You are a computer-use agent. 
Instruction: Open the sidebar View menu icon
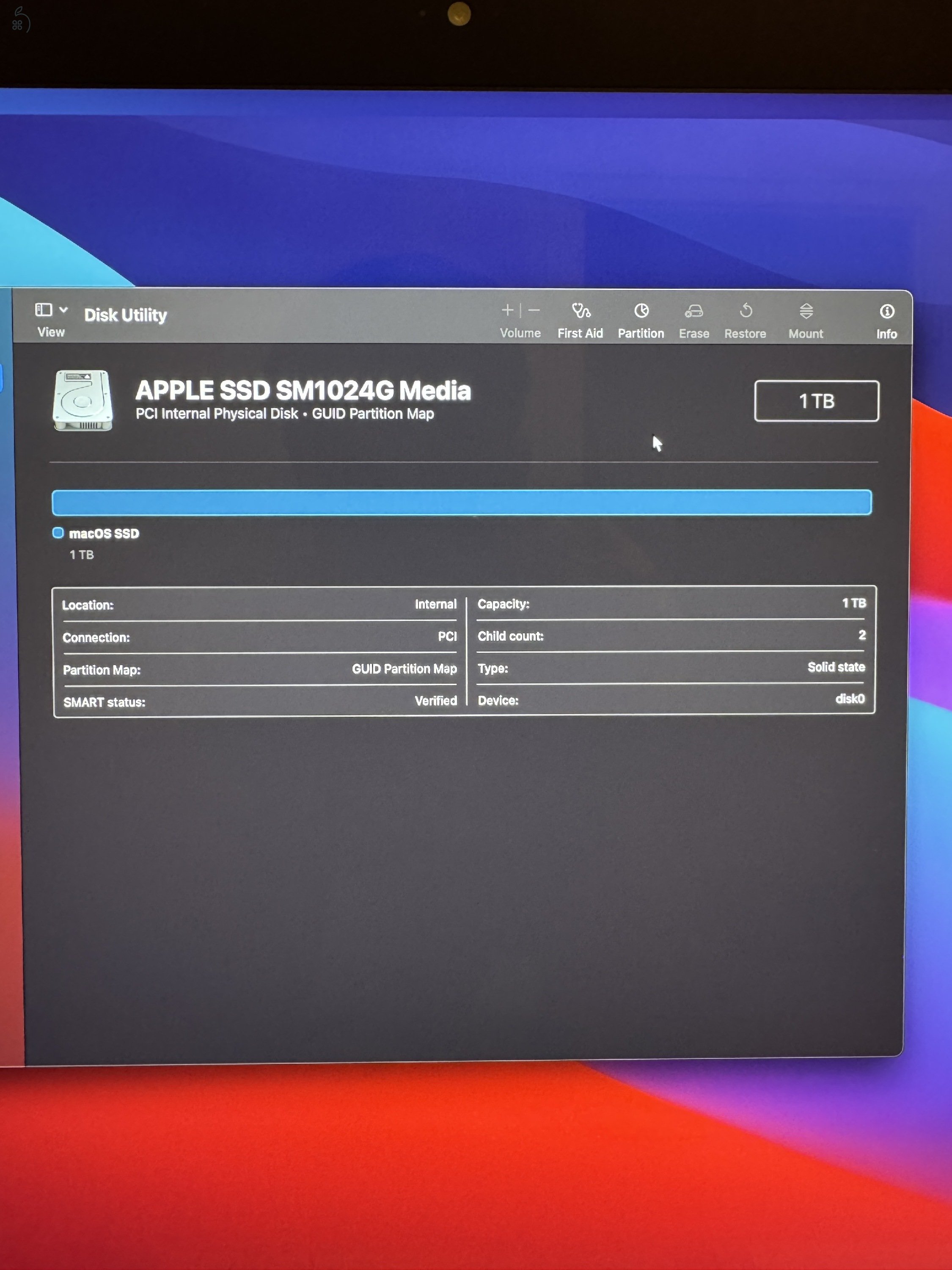[44, 310]
